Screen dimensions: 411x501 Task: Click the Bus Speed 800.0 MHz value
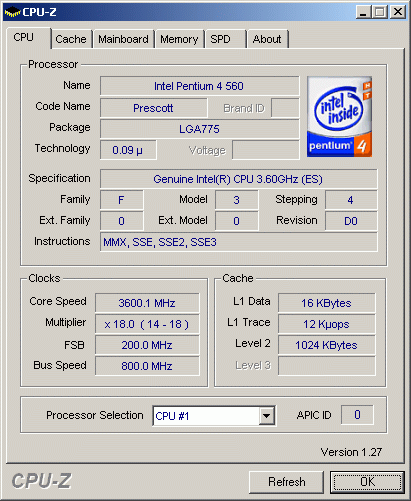pyautogui.click(x=147, y=366)
